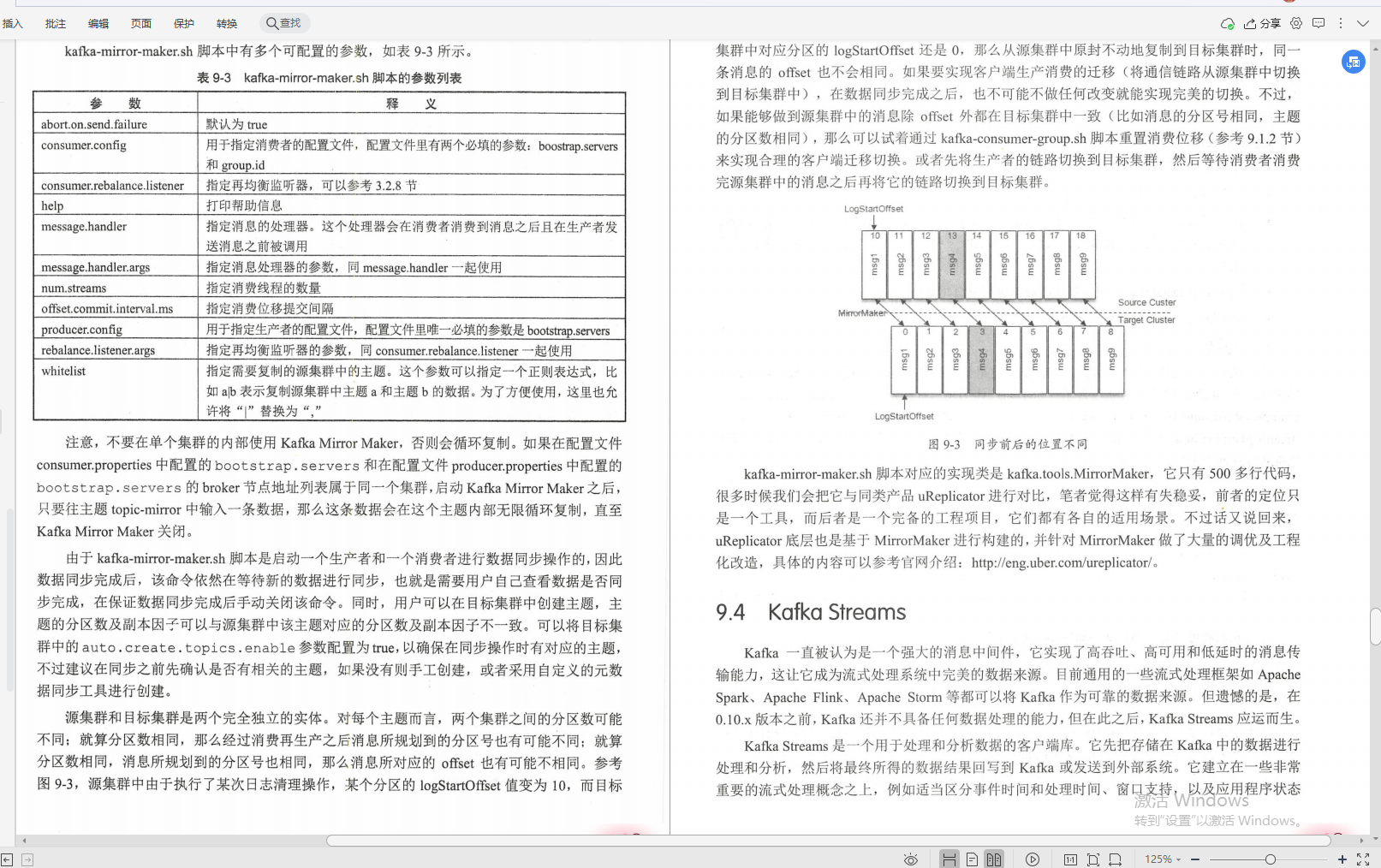Image resolution: width=1381 pixels, height=868 pixels.
Task: Click the message.handler.args table cell
Action: pos(116,268)
